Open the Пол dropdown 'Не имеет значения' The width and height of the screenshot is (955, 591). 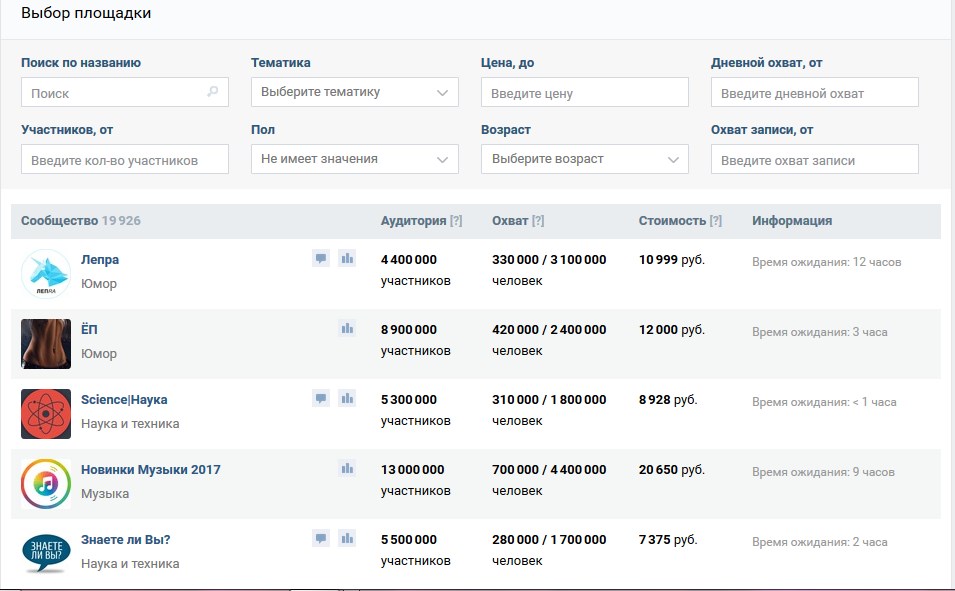click(354, 159)
